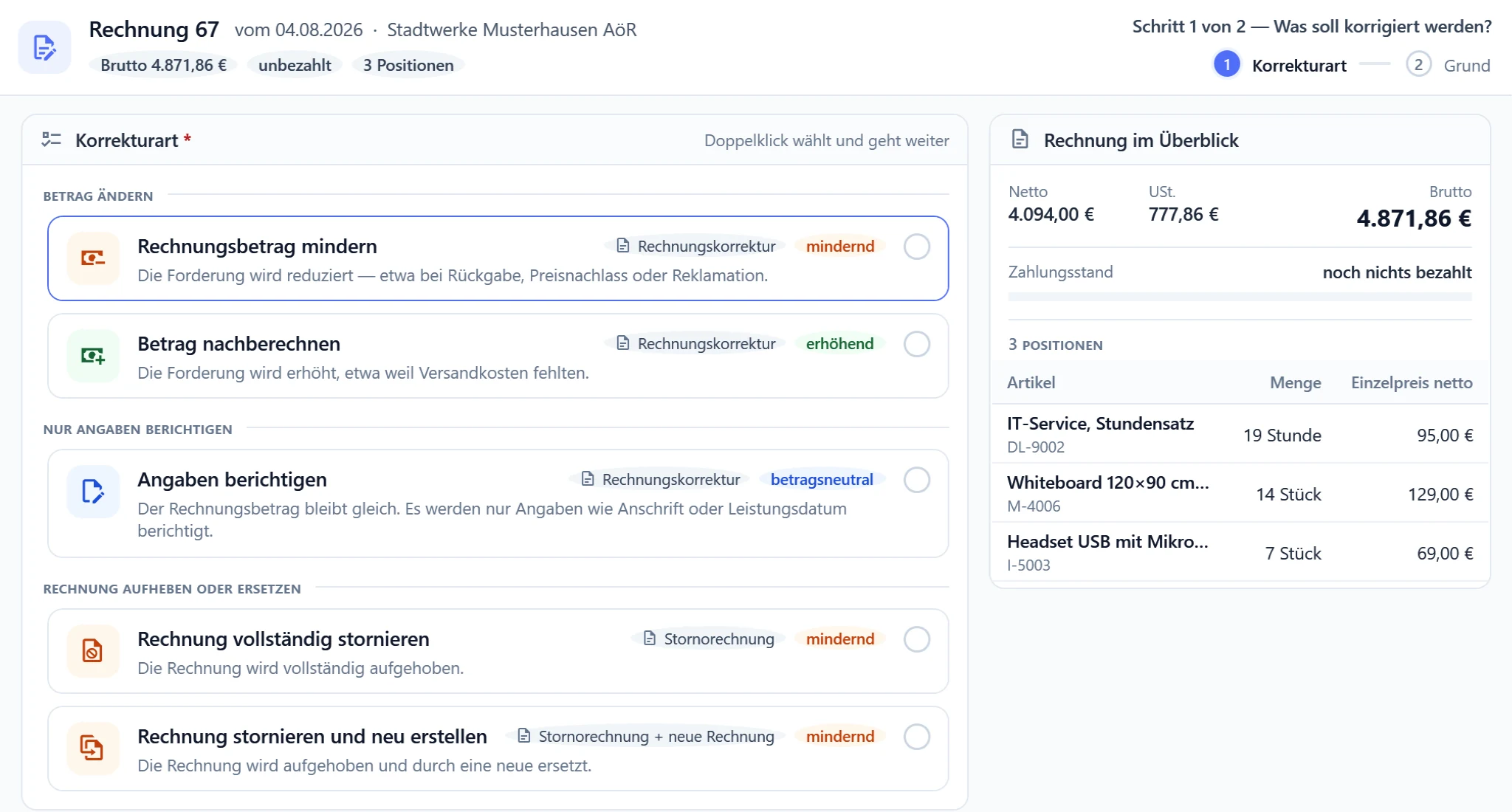Select the Rechnung vollständig stornieren radio button
The image size is (1512, 812).
click(x=917, y=639)
